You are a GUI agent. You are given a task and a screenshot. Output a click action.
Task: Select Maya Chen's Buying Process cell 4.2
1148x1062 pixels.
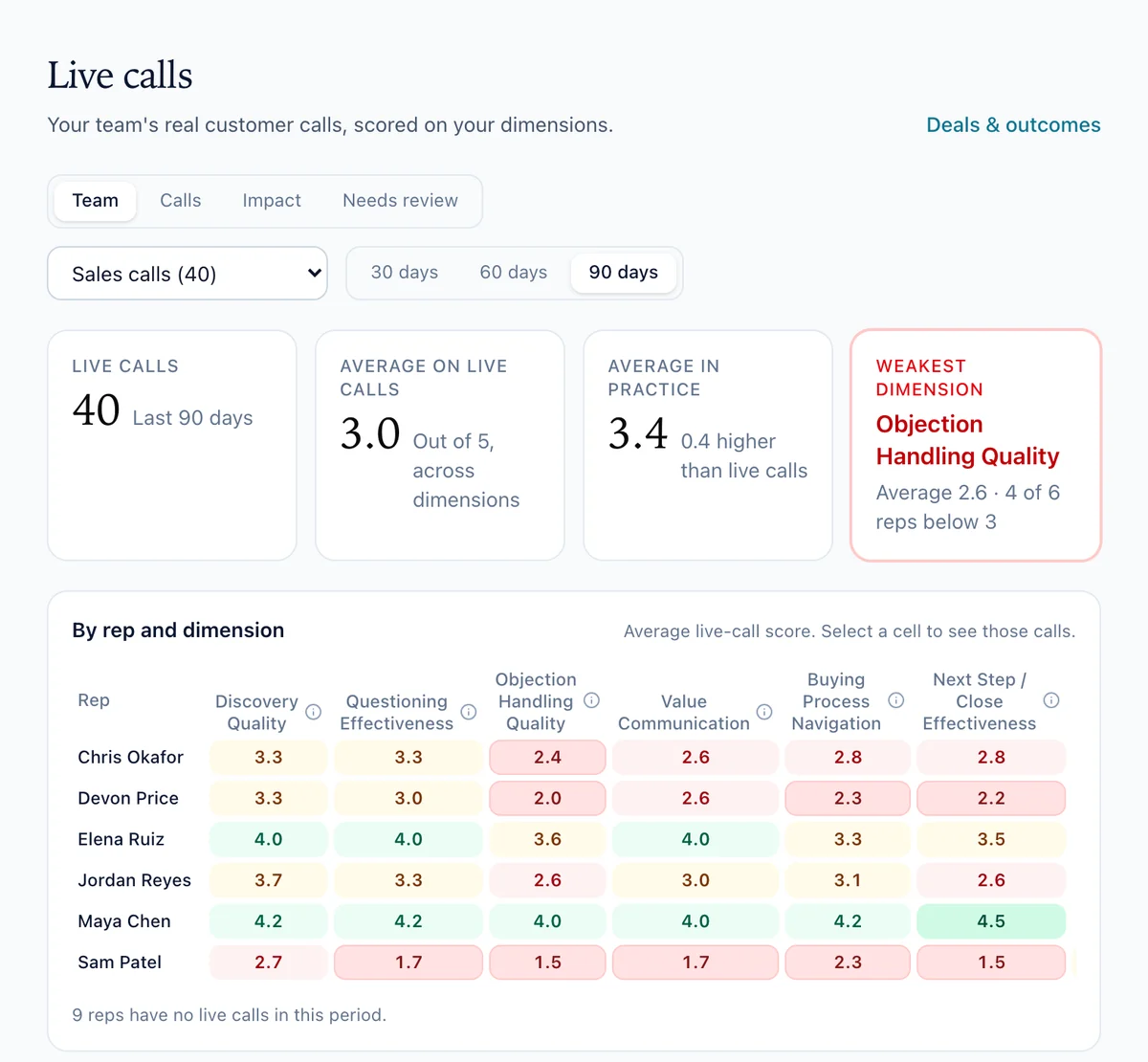(848, 921)
